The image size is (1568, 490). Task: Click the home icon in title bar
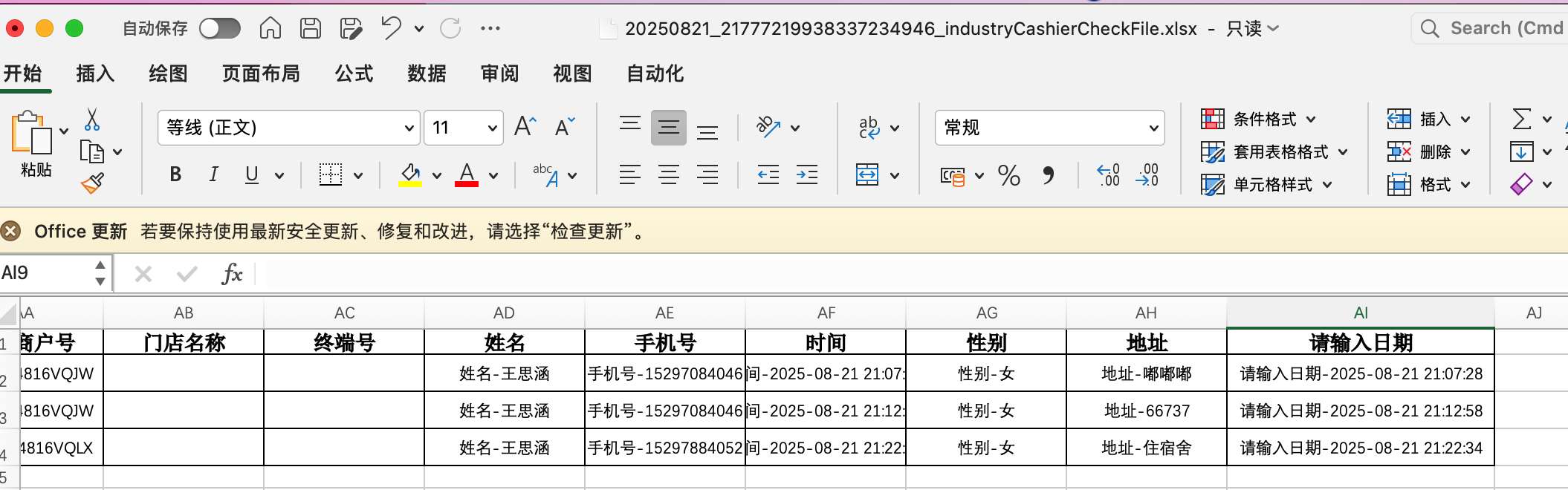tap(270, 28)
